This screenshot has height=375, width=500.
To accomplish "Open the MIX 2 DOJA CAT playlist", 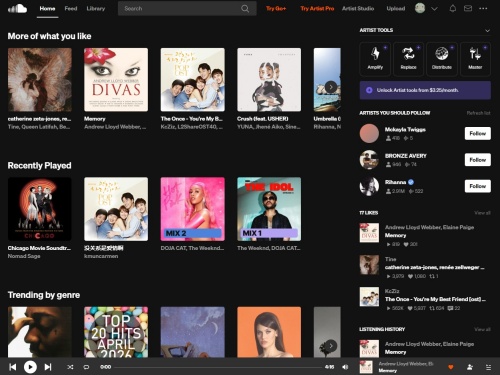I will point(193,209).
